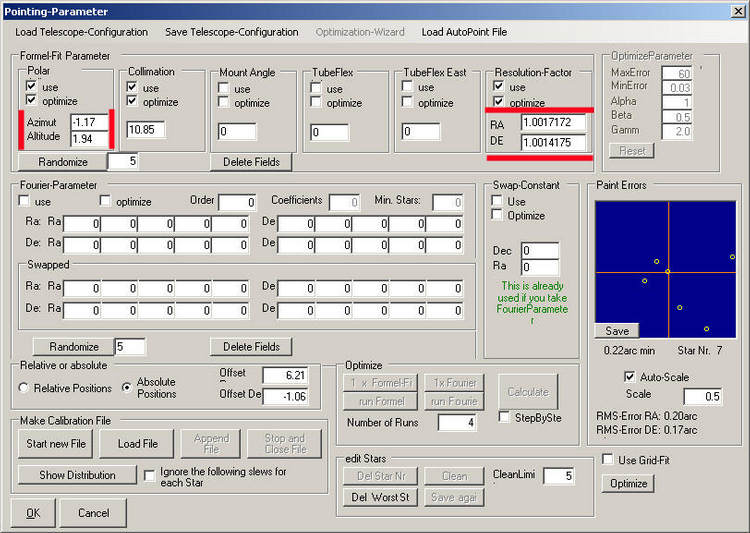Save the Paint Errors plot
750x533 pixels.
[617, 331]
